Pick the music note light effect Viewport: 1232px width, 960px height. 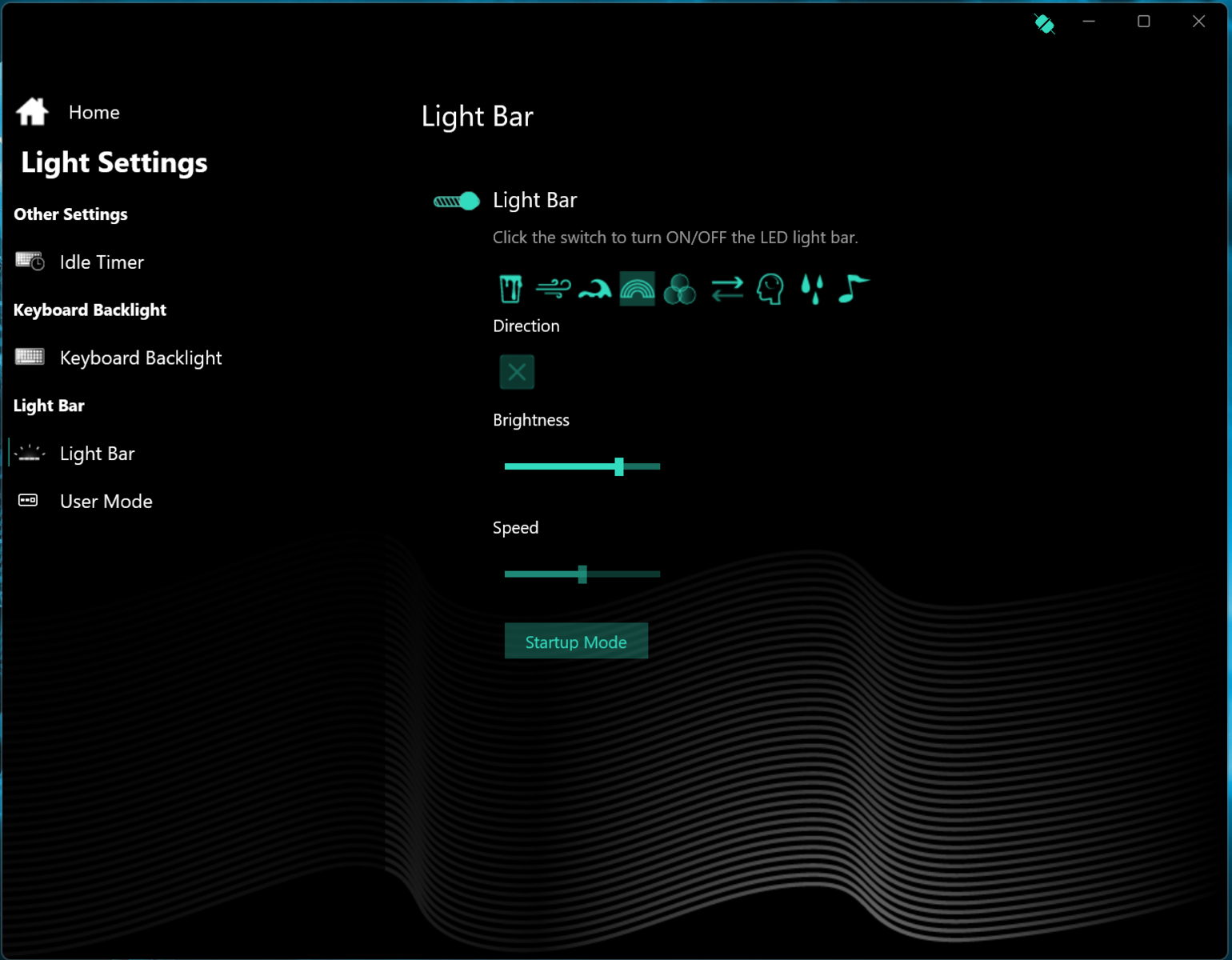click(853, 289)
